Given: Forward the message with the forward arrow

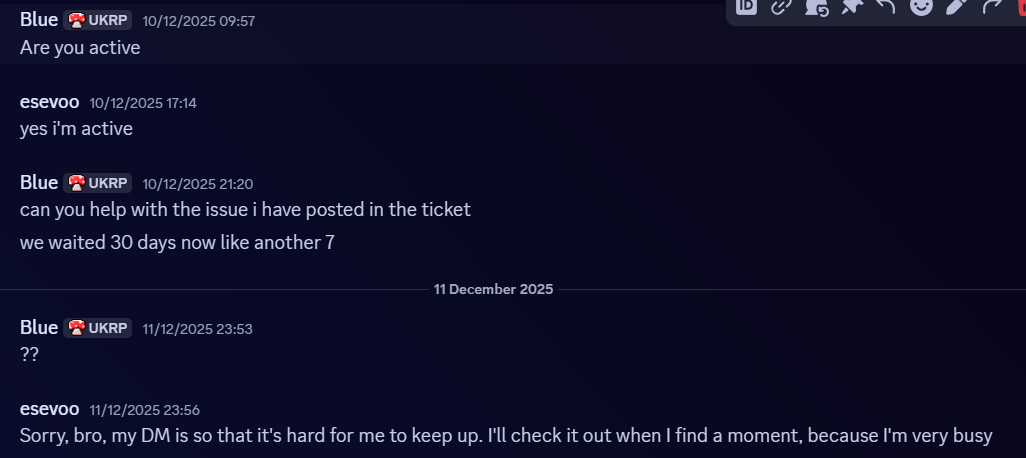Looking at the screenshot, I should (991, 6).
